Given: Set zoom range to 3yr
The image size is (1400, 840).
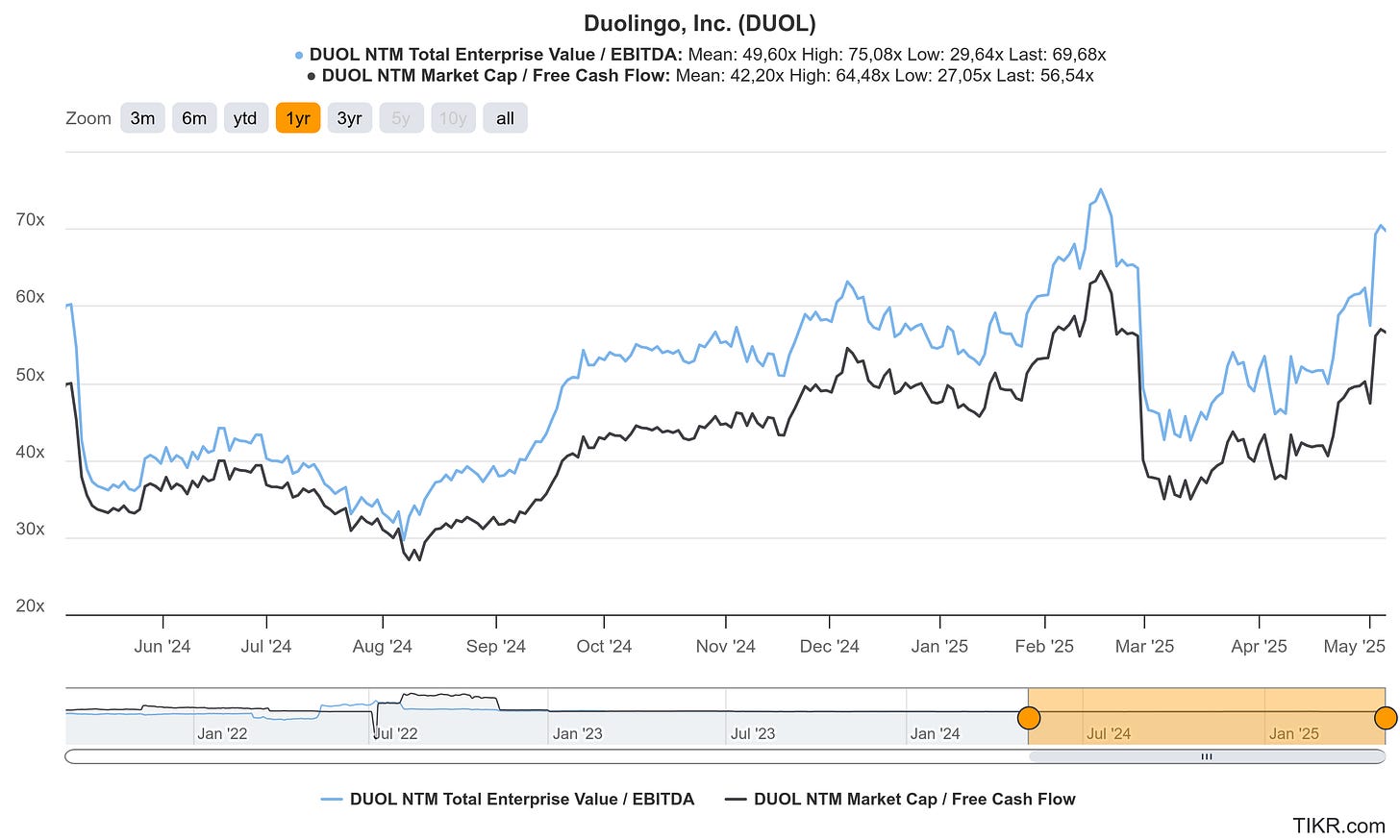Looking at the screenshot, I should click(x=349, y=118).
